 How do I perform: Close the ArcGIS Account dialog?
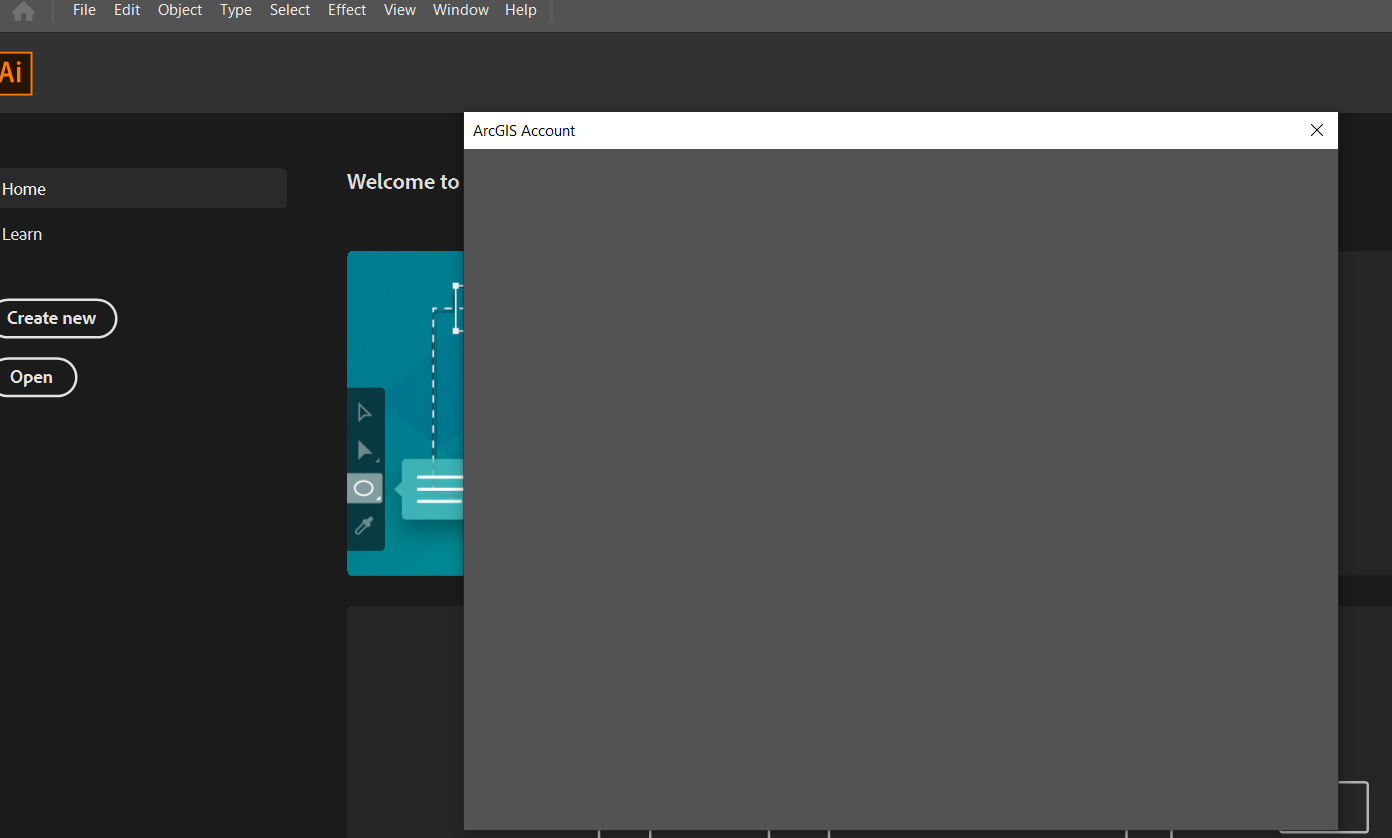click(x=1317, y=130)
